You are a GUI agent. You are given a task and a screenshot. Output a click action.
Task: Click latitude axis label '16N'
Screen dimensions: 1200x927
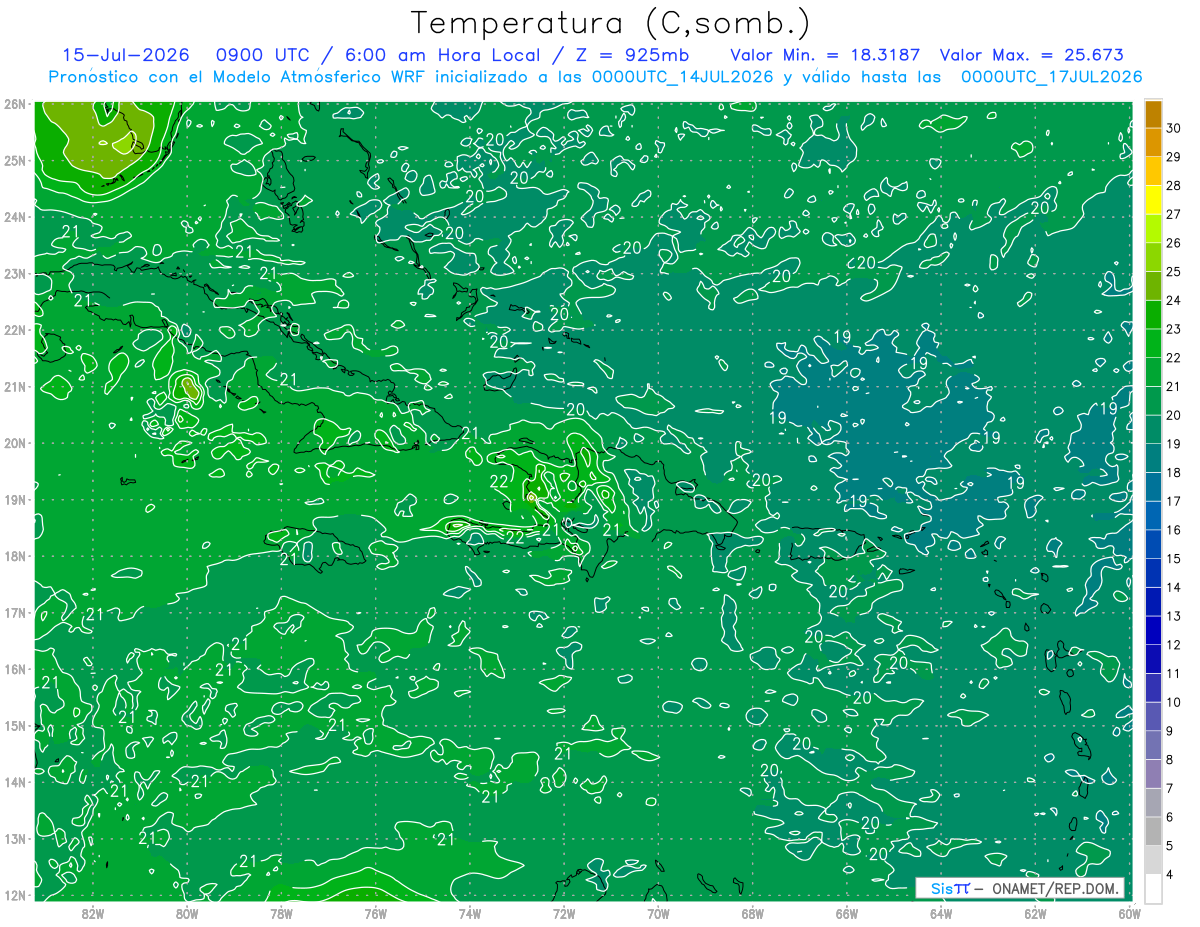(15, 669)
